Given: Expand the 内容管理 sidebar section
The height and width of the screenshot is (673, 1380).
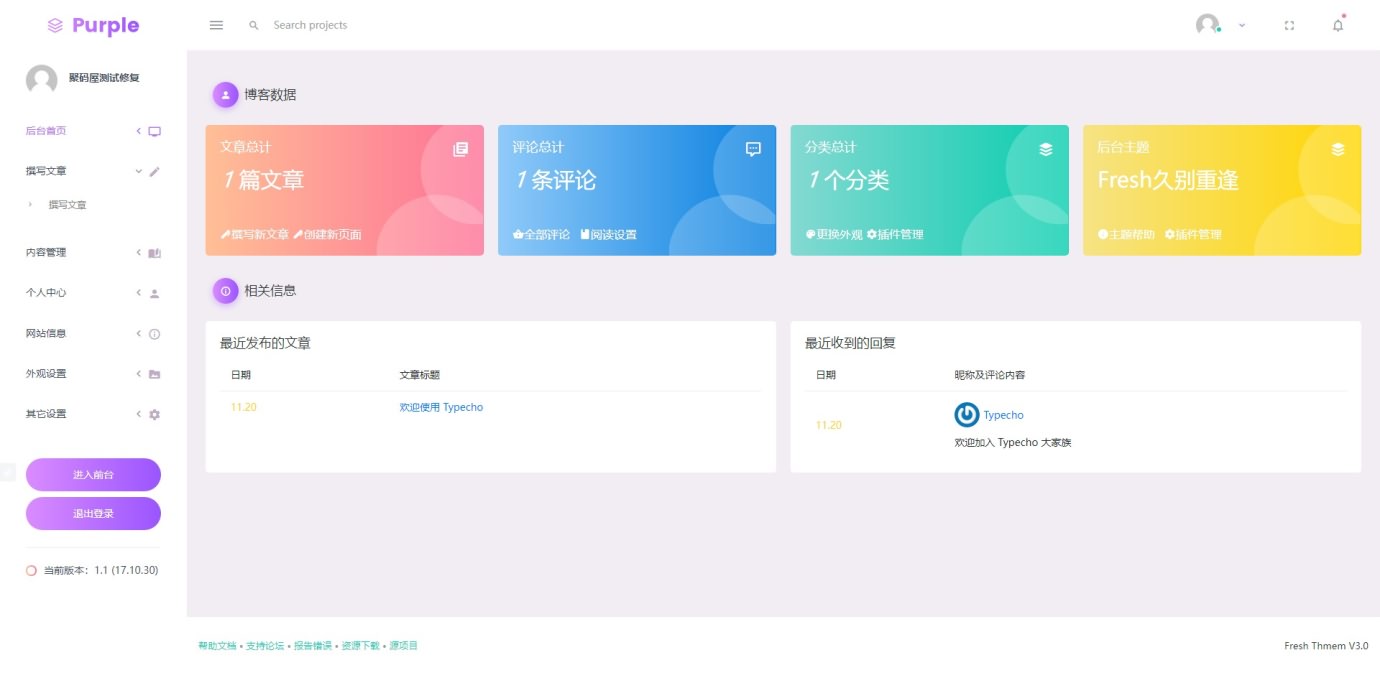Looking at the screenshot, I should pyautogui.click(x=138, y=252).
